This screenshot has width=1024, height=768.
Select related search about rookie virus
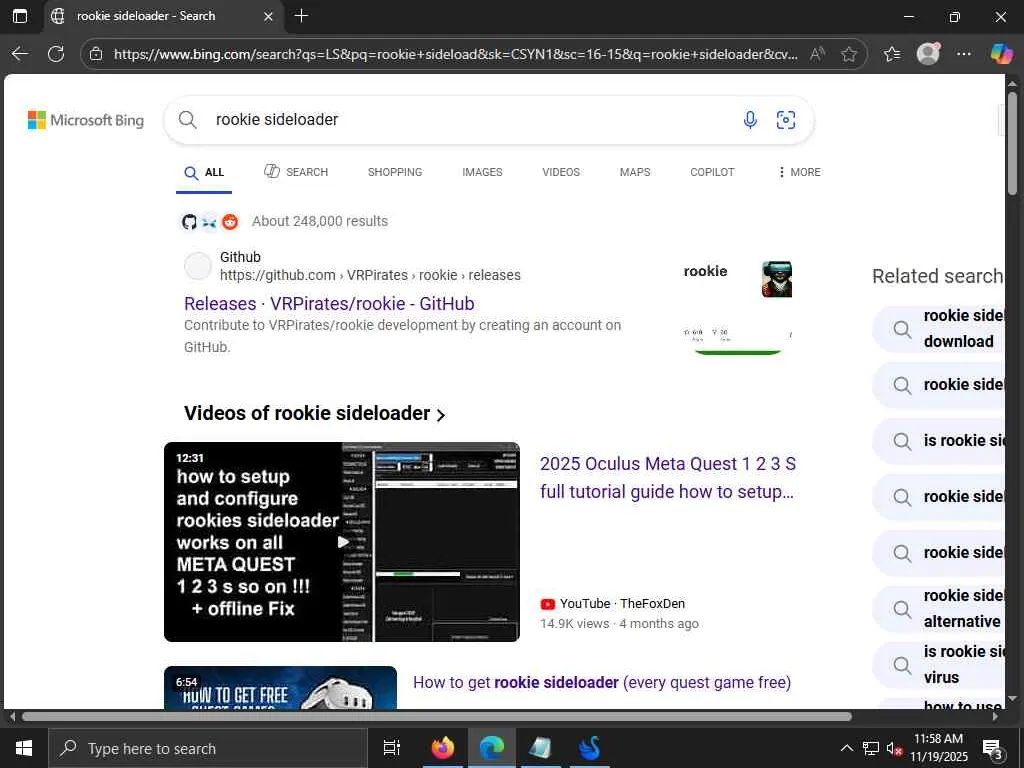[x=939, y=665]
